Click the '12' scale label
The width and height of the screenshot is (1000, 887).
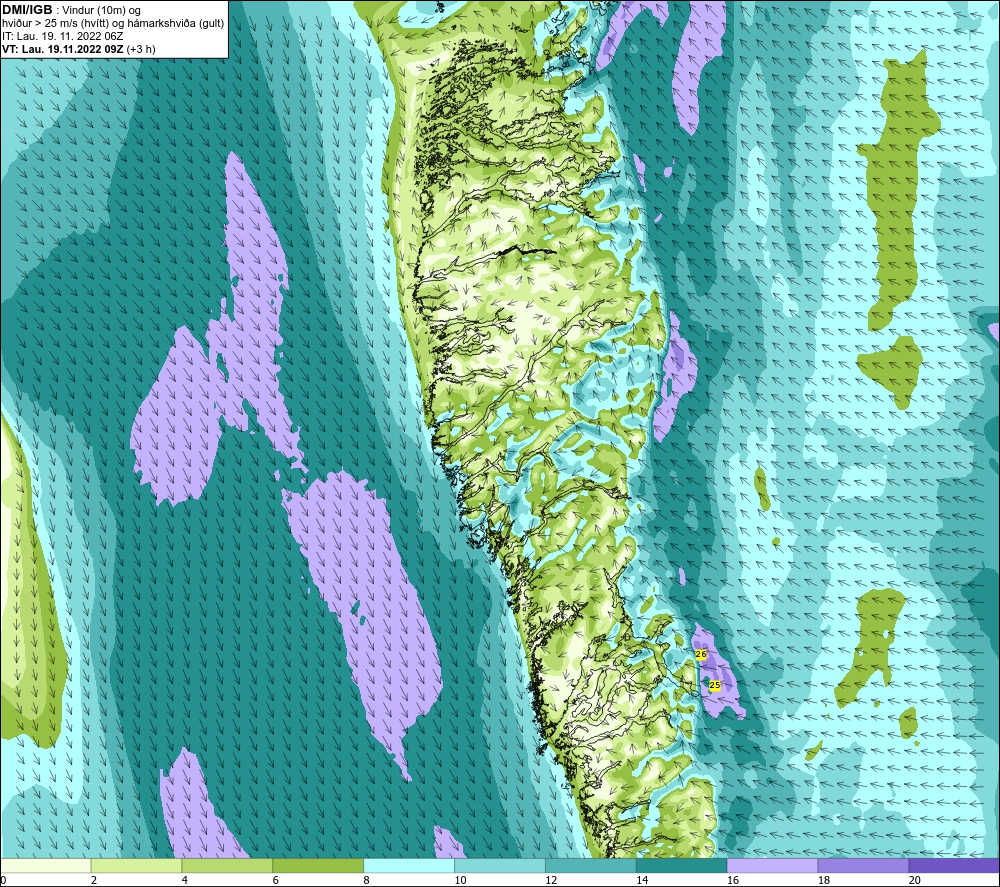coord(551,881)
